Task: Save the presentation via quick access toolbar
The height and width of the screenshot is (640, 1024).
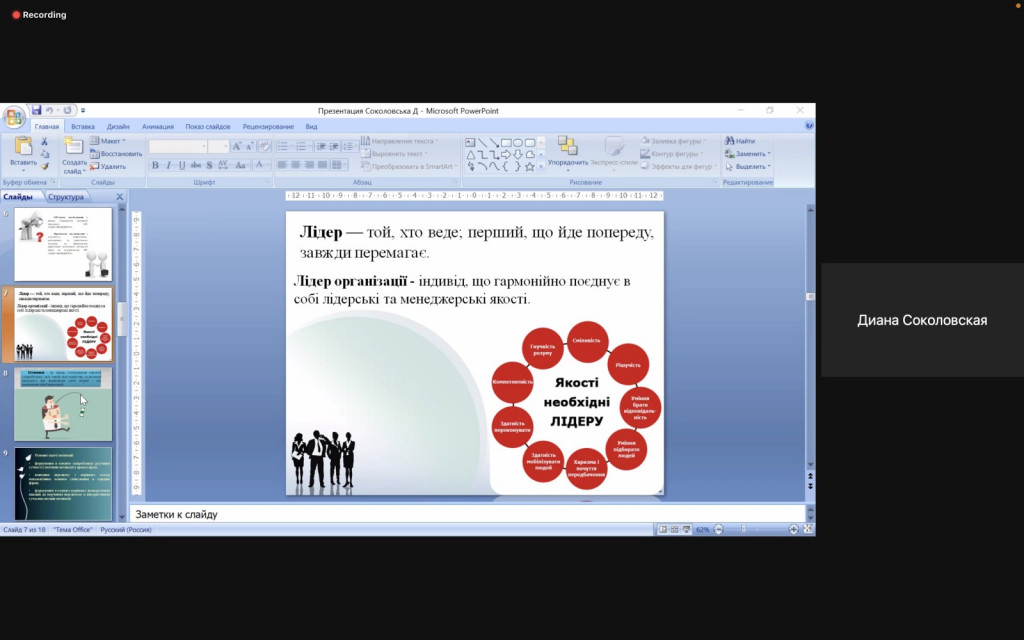Action: tap(37, 110)
